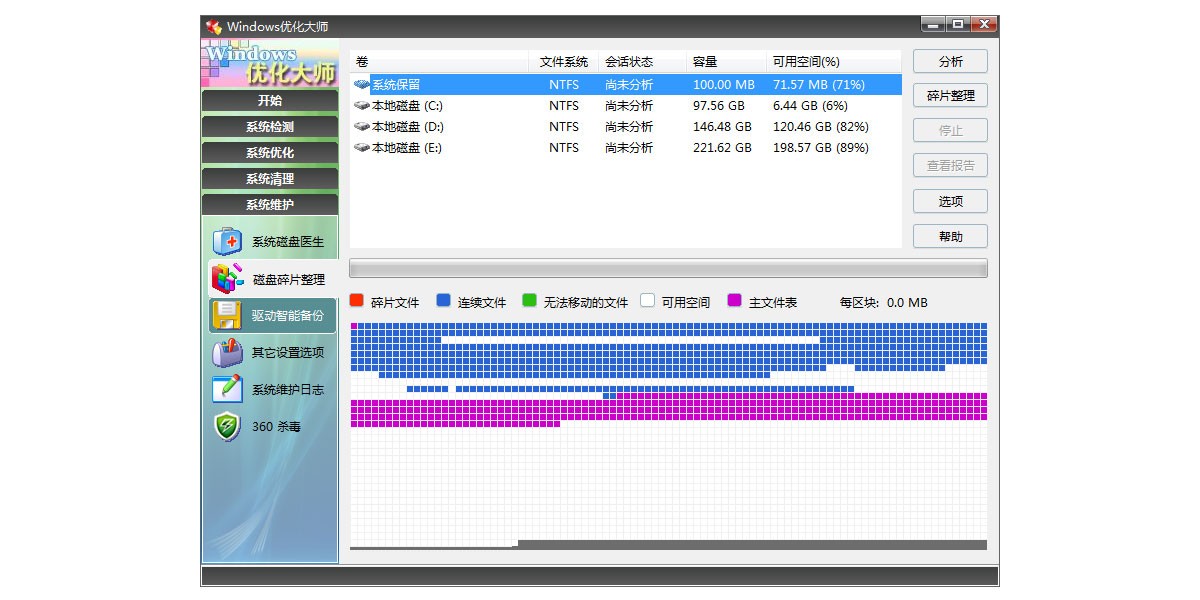Click the defrag progress bar

click(668, 268)
